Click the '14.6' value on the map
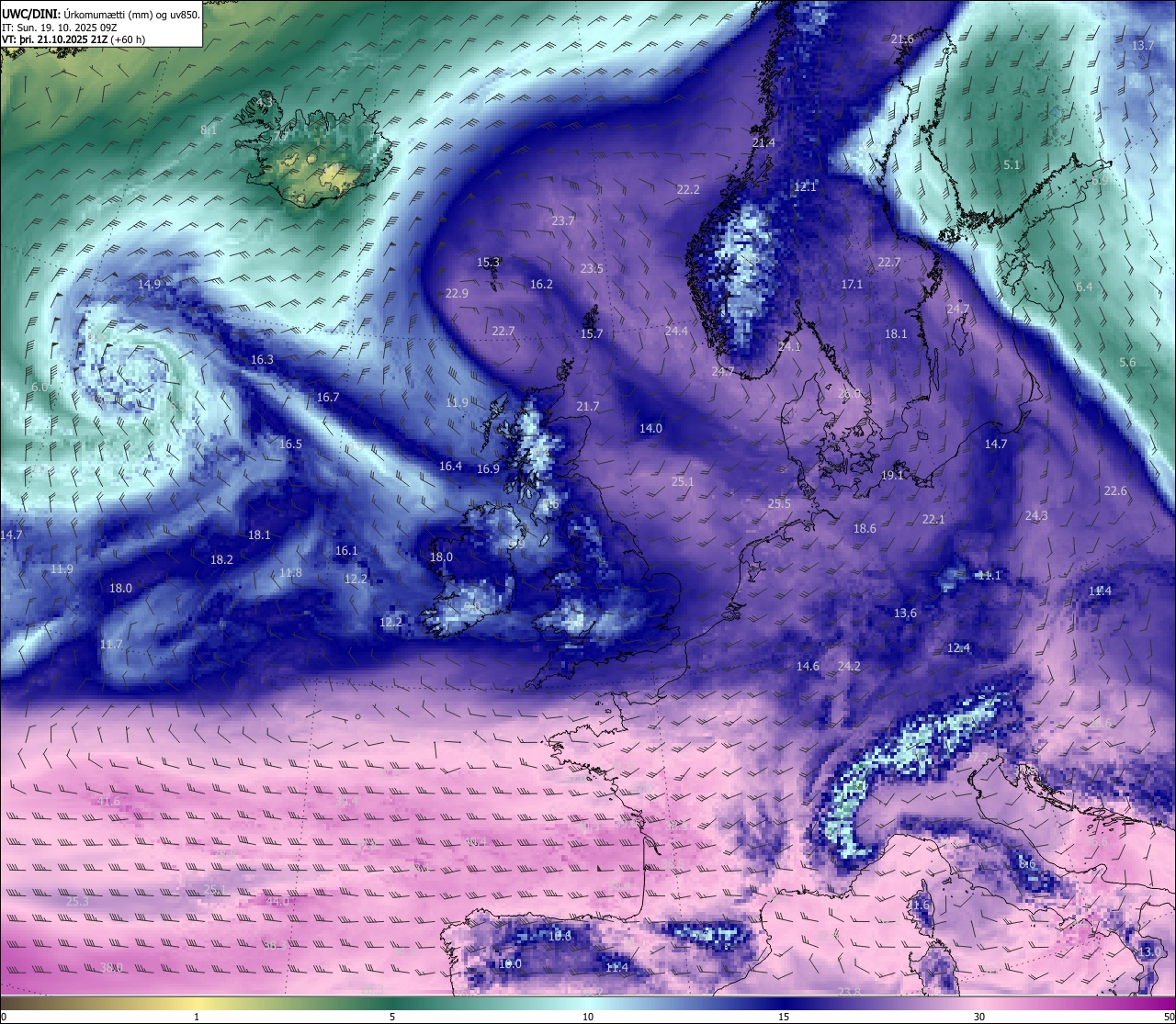1176x1024 pixels. (x=808, y=667)
